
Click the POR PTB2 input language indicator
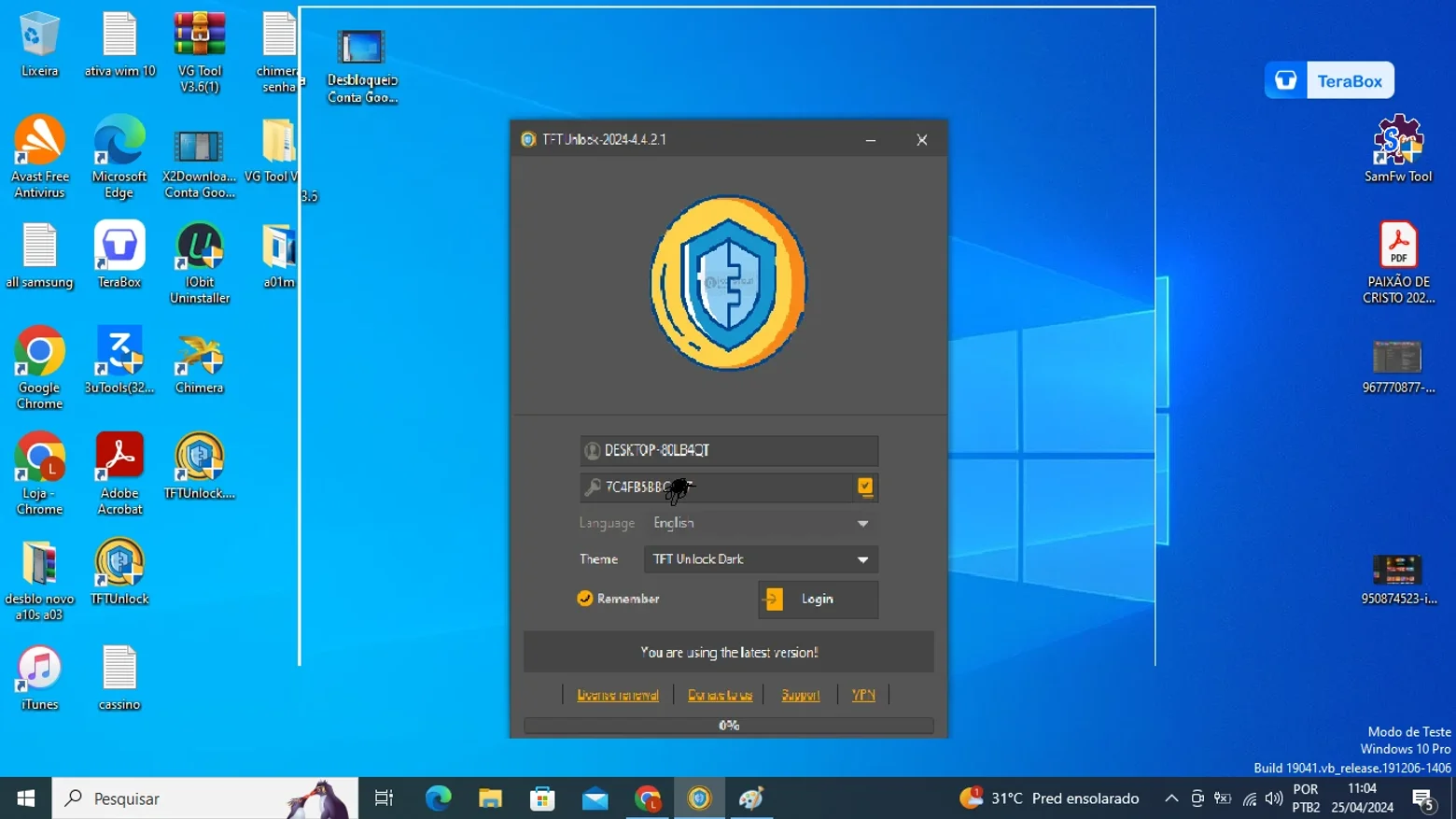click(x=1306, y=798)
